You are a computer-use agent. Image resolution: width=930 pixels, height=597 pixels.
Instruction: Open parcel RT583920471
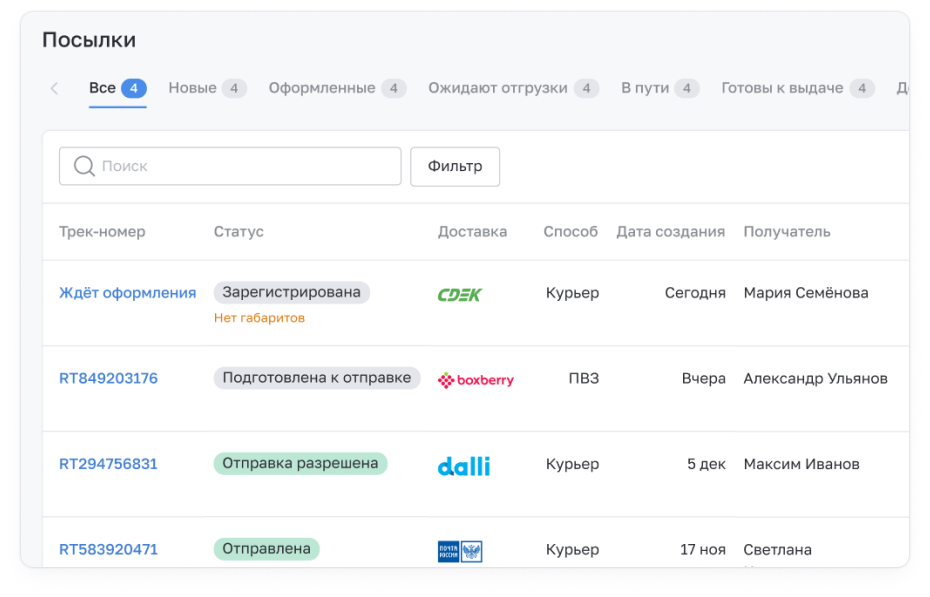(108, 549)
